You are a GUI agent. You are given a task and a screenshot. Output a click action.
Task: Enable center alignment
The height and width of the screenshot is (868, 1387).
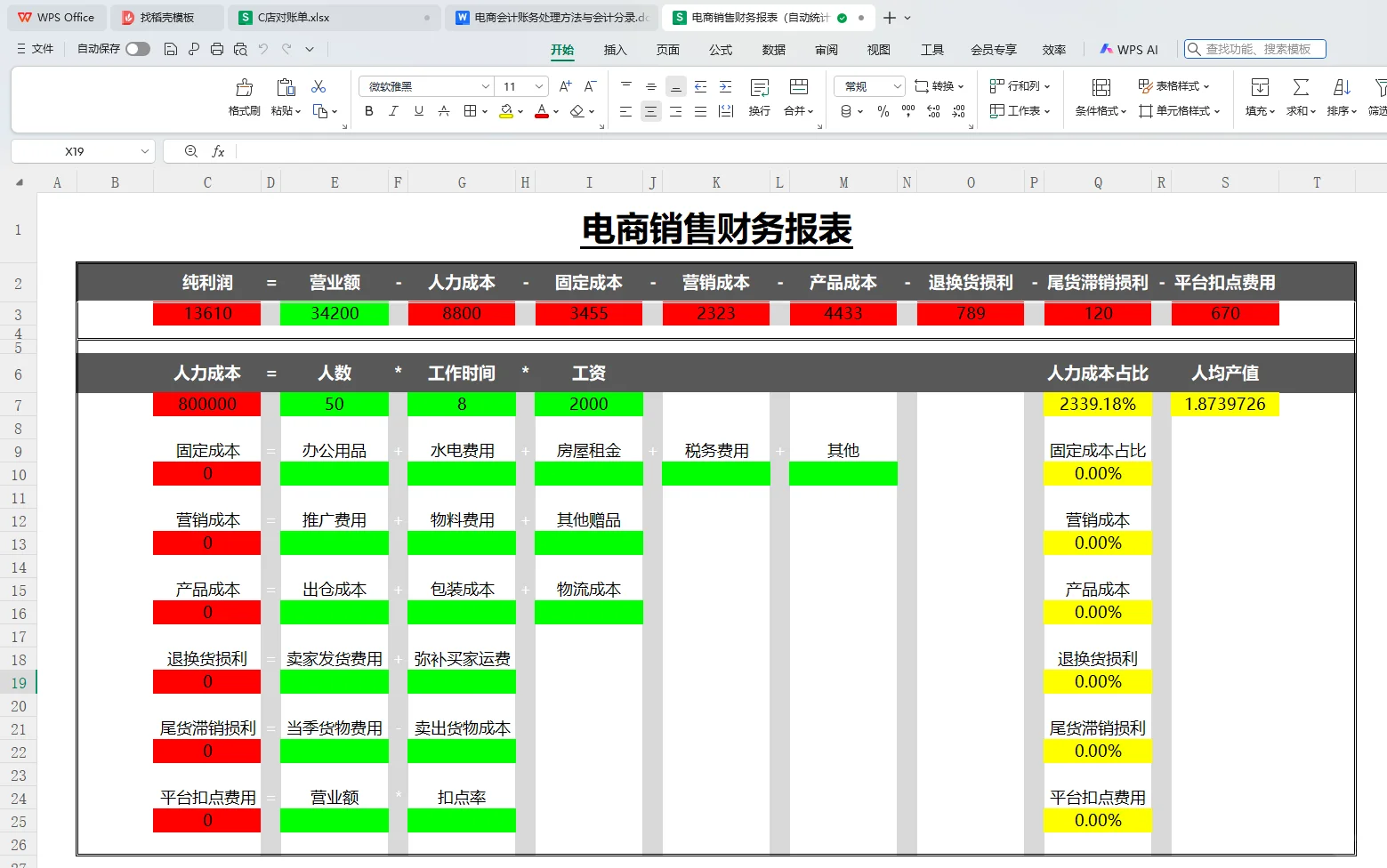[x=651, y=111]
